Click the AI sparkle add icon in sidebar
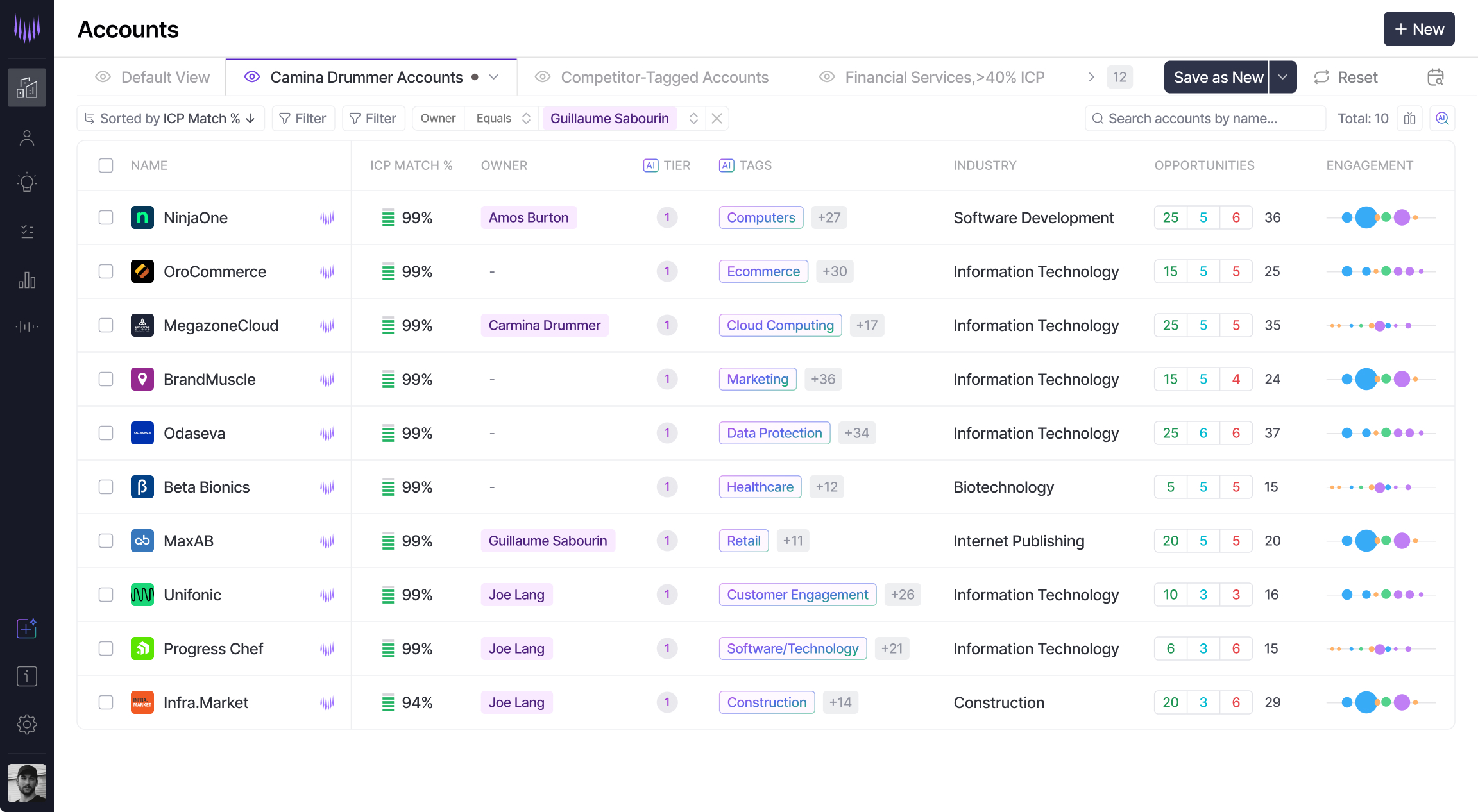1478x812 pixels. [x=26, y=628]
